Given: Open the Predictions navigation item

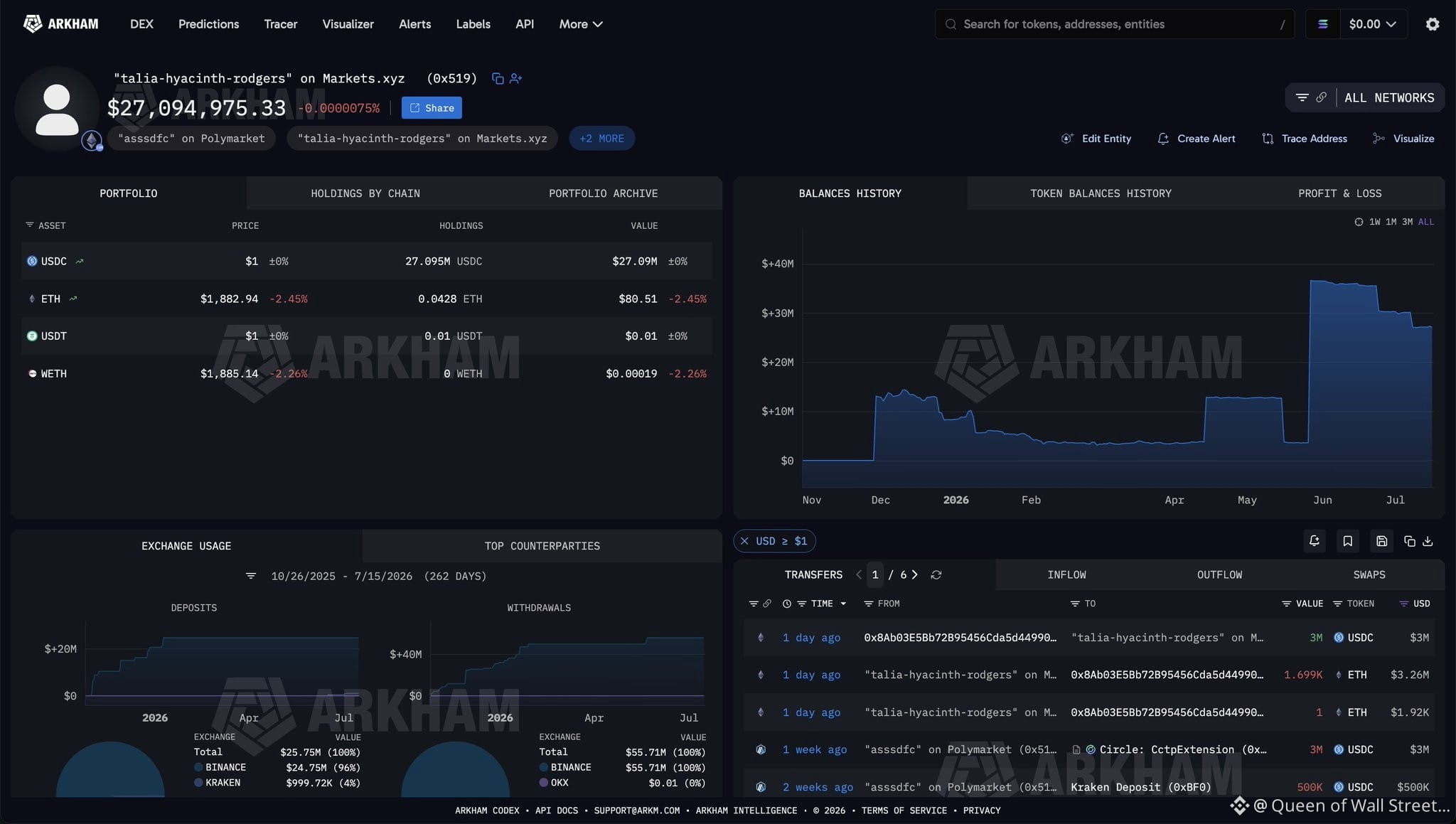Looking at the screenshot, I should tap(208, 24).
